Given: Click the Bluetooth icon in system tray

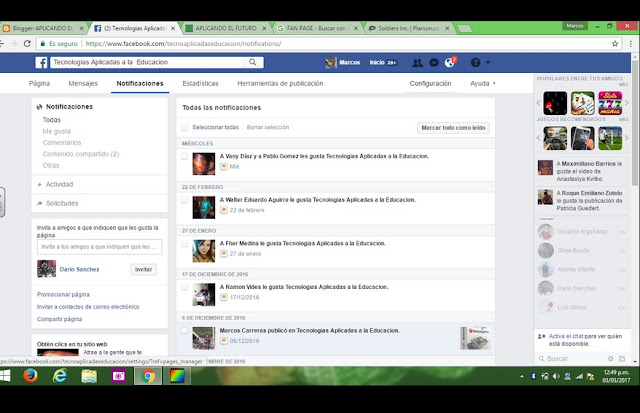Looking at the screenshot, I should [x=533, y=376].
